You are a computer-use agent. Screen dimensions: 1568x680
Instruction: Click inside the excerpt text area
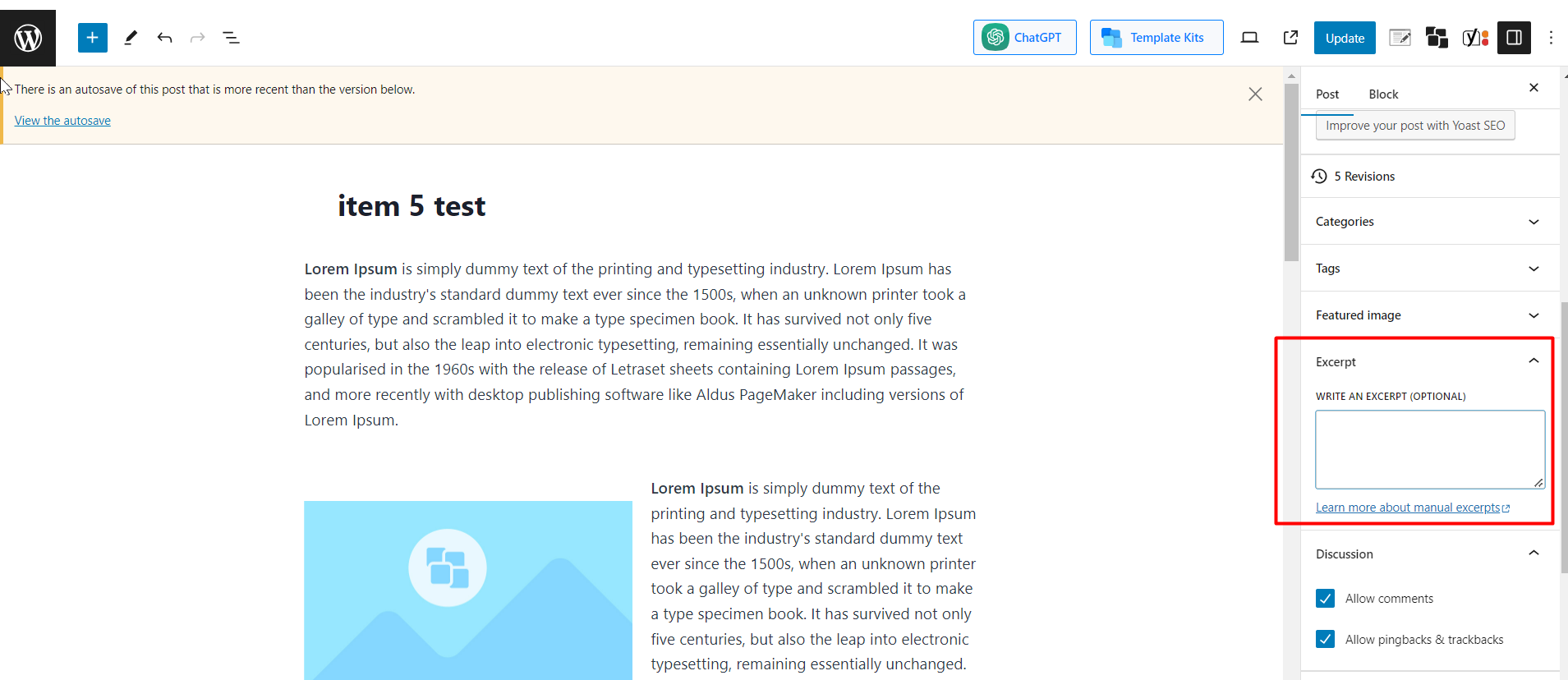[1430, 450]
